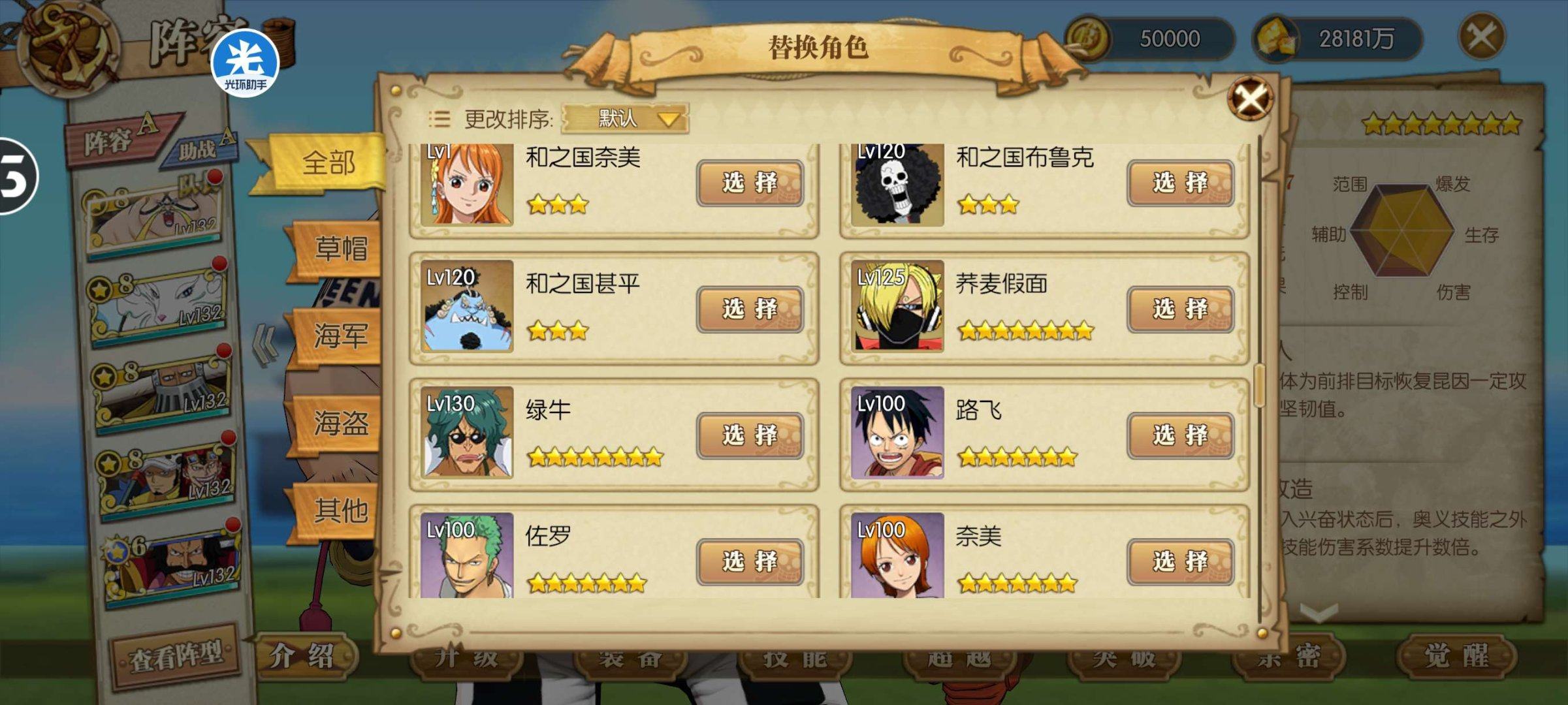
Task: Click the 光环助手 floating assistant icon
Action: click(x=245, y=63)
